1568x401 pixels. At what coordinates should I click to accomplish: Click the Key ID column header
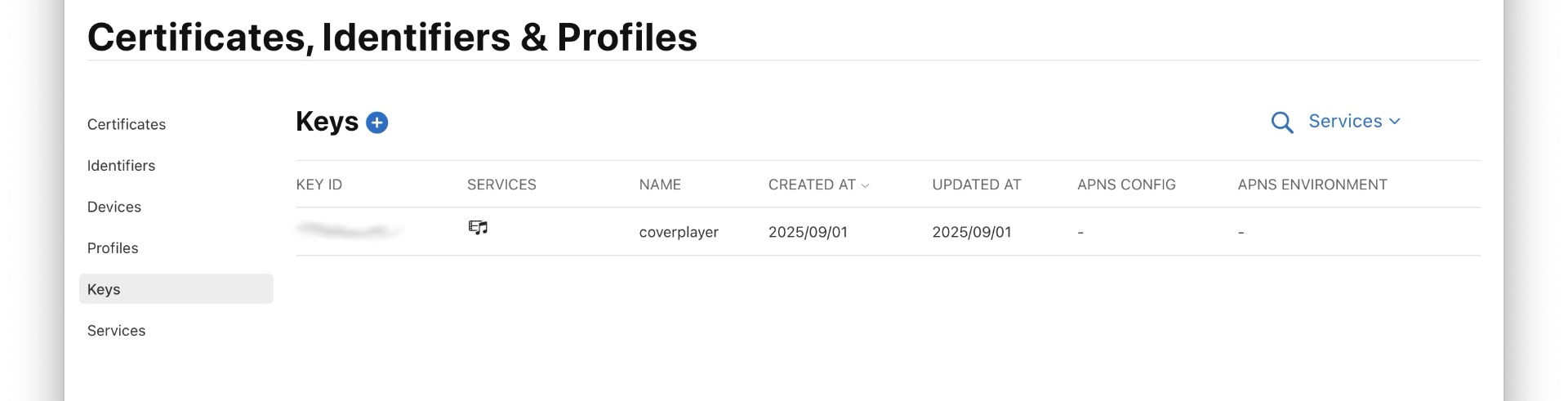(318, 185)
